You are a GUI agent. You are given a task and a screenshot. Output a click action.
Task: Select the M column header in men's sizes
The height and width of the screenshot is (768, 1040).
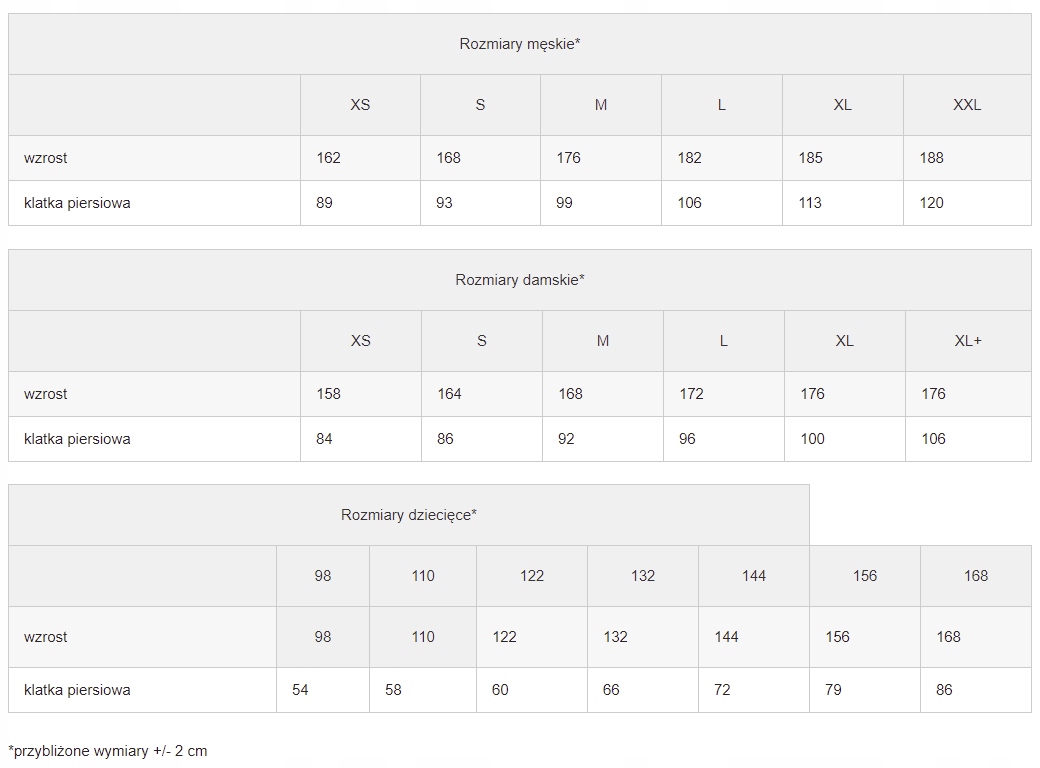pyautogui.click(x=600, y=105)
